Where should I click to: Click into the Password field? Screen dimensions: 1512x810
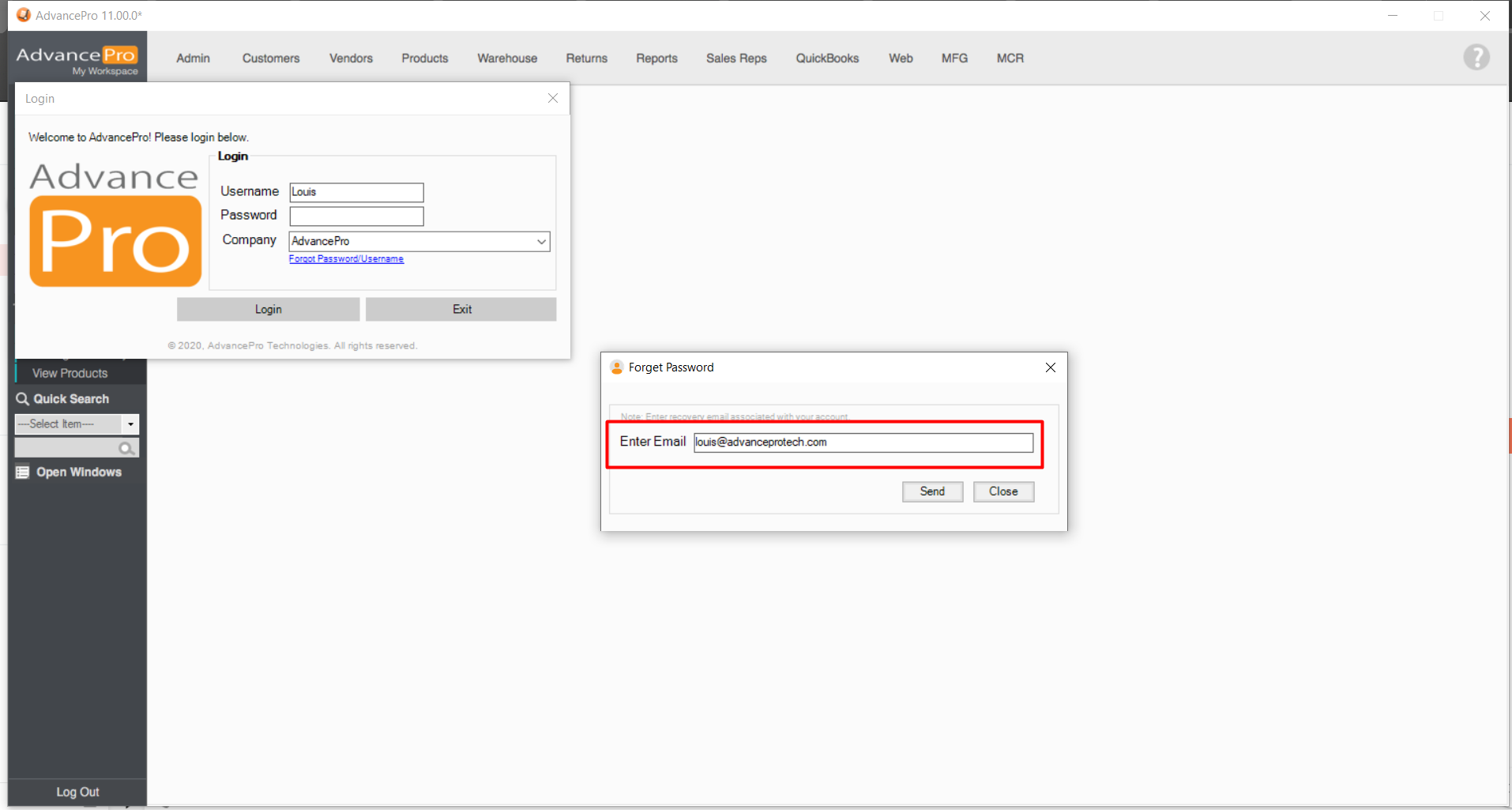pos(356,217)
